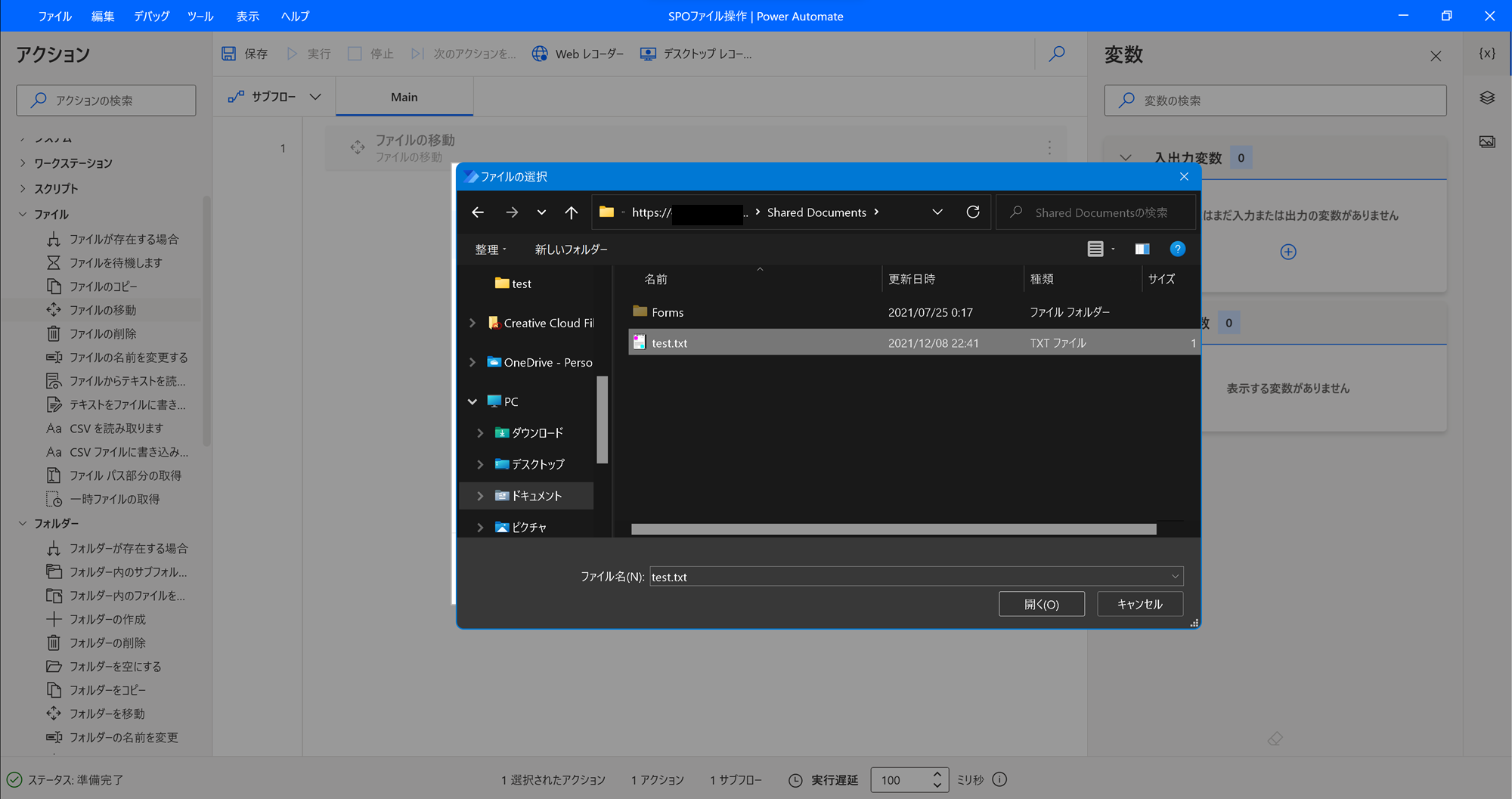1512x799 pixels.
Task: Go up one folder level
Action: [572, 212]
